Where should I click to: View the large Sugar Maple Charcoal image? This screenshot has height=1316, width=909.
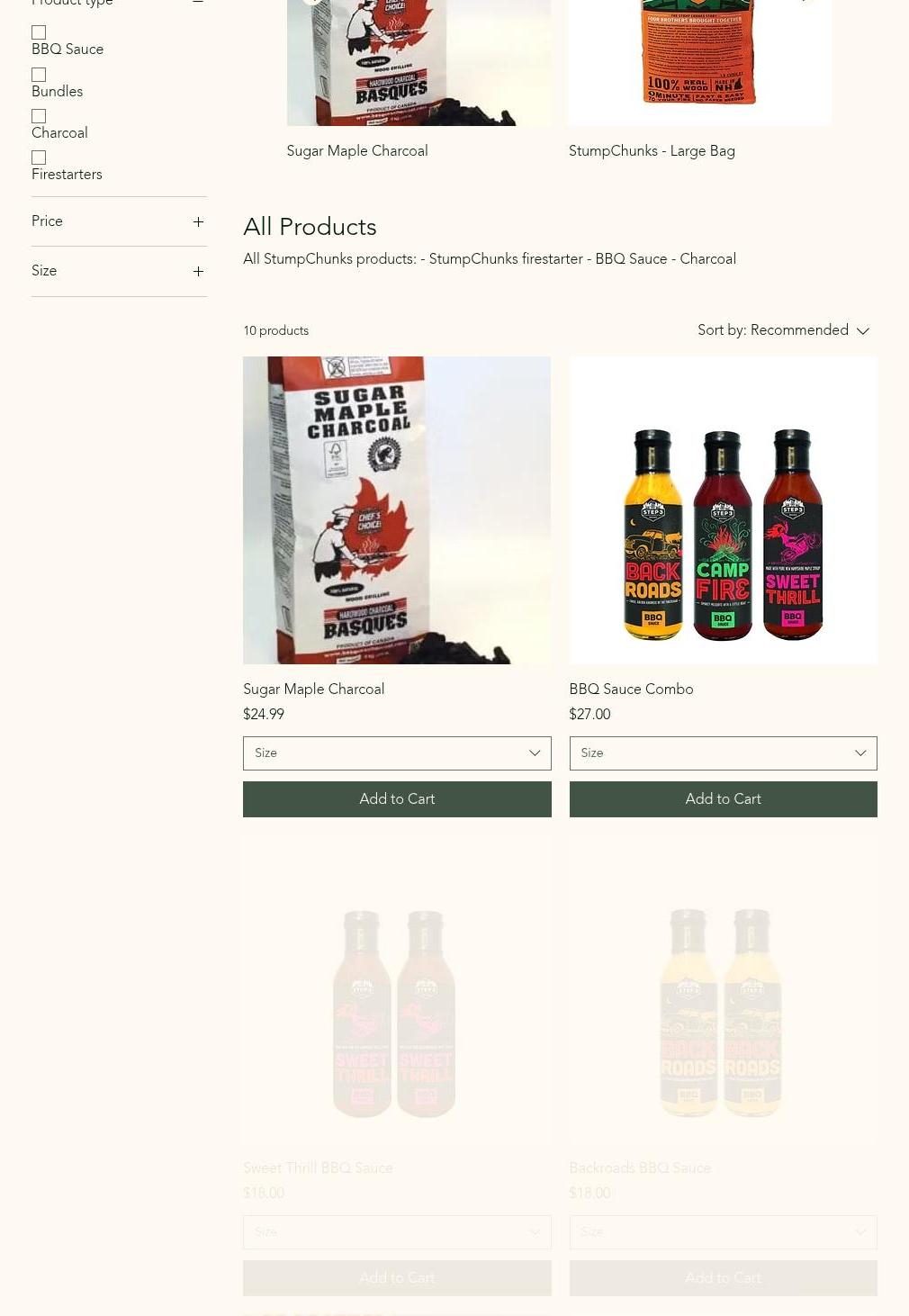[x=397, y=510]
